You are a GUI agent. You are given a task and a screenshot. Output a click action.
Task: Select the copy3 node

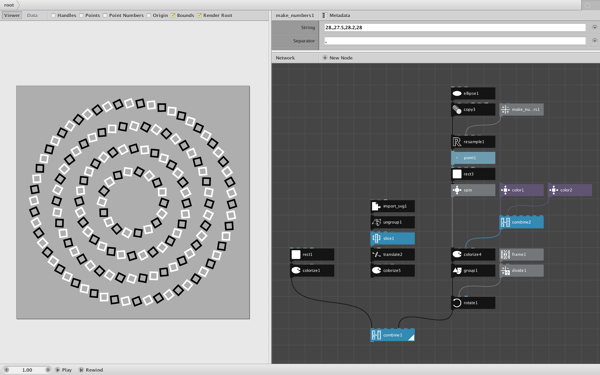[x=473, y=109]
